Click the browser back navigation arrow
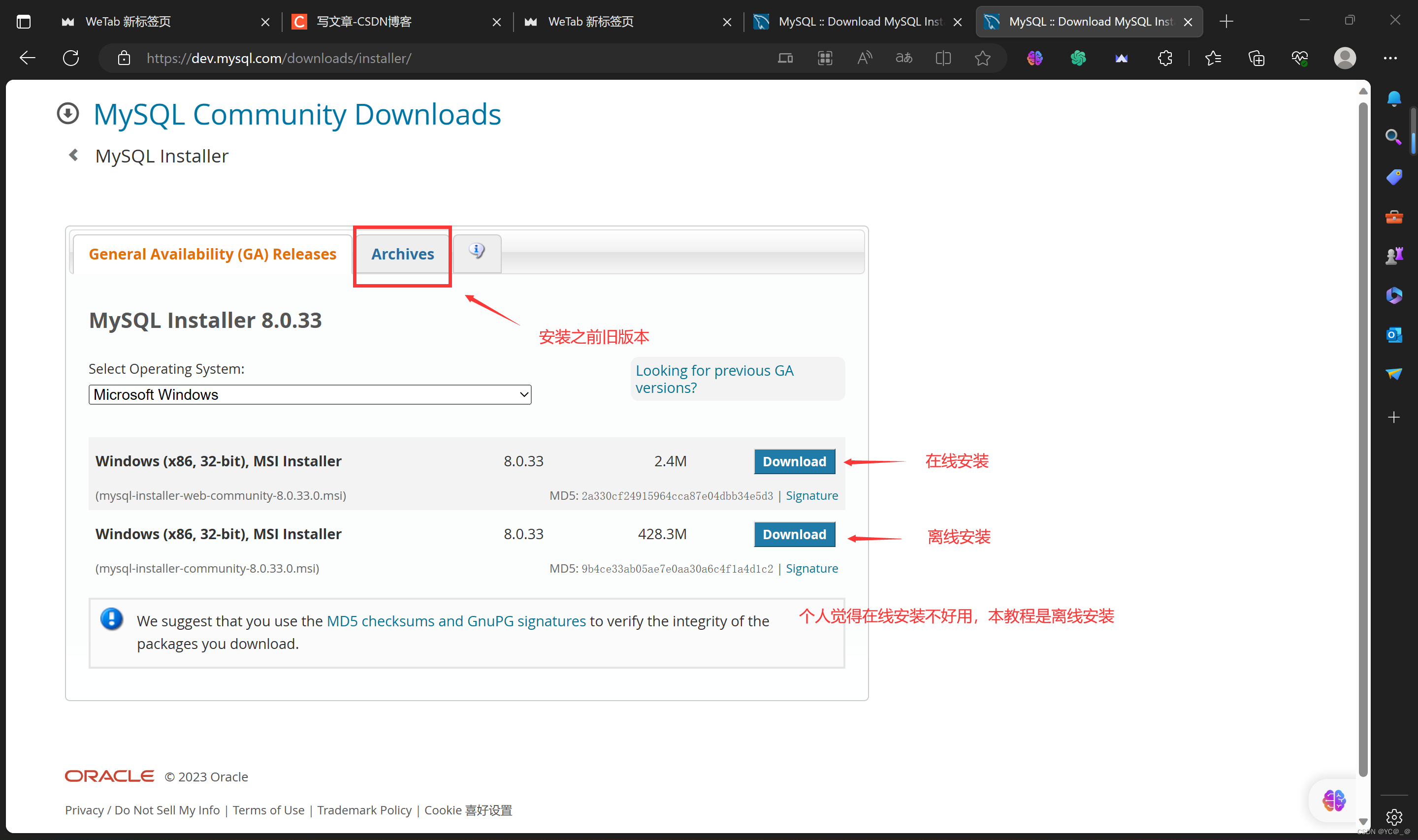 [x=27, y=57]
